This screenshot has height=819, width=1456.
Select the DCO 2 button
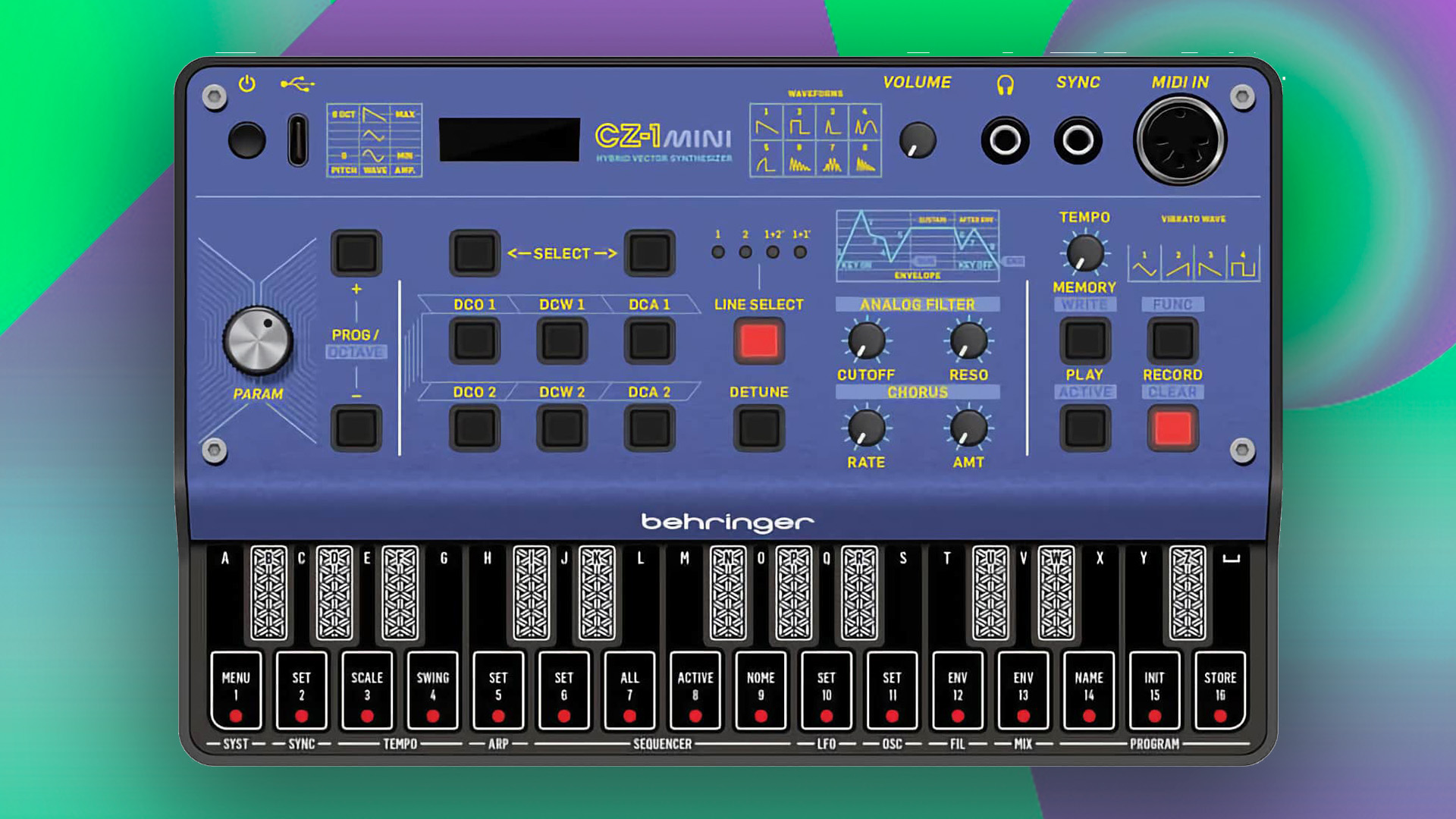tap(475, 428)
